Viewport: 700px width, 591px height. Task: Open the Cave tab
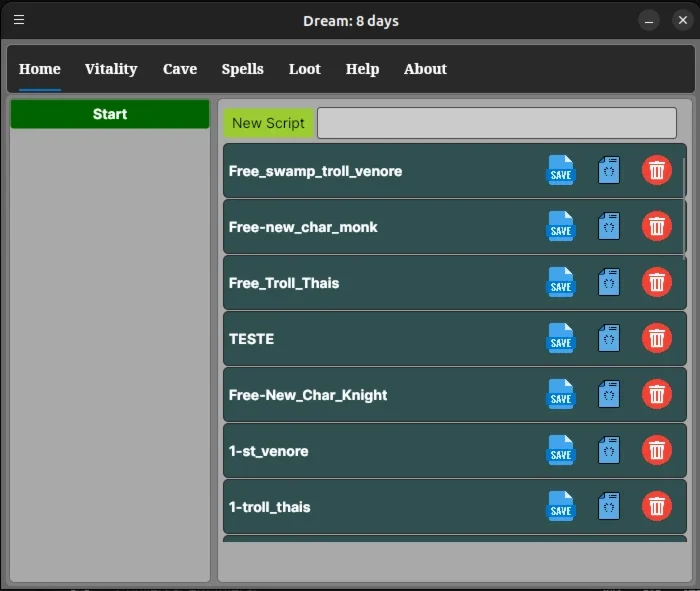[x=180, y=69]
